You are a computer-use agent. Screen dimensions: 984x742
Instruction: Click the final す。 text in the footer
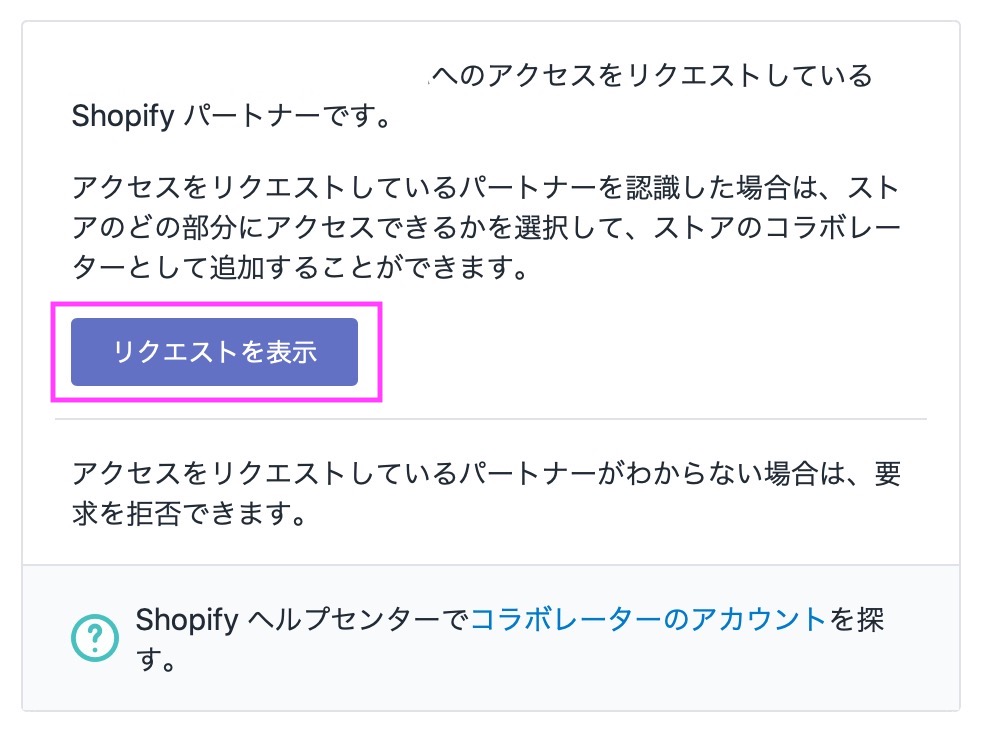tap(156, 661)
